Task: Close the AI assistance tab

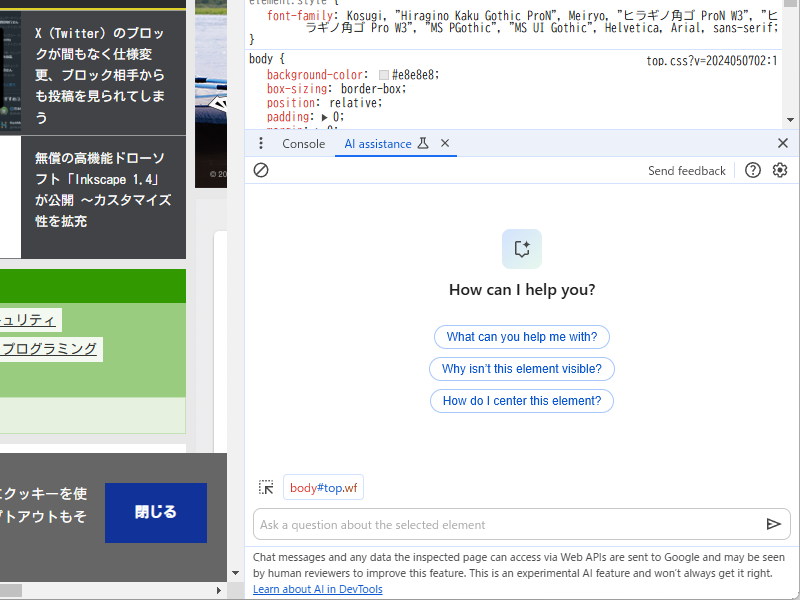Action: pos(445,143)
